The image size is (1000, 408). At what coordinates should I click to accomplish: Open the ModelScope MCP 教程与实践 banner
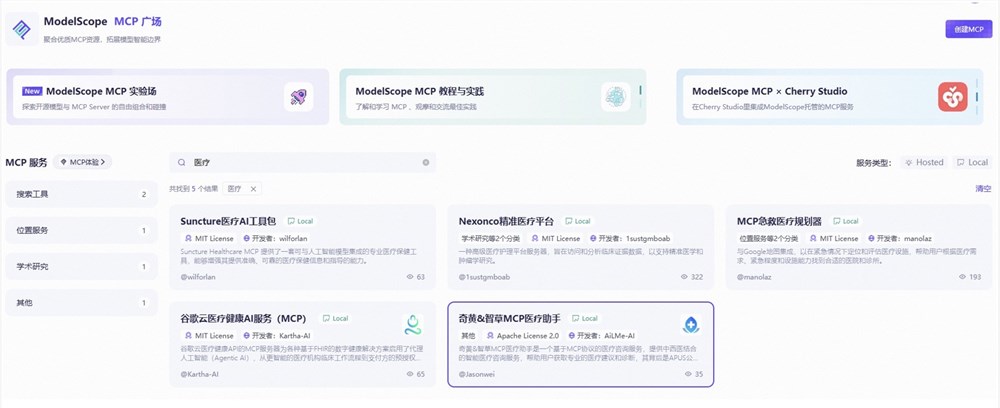click(x=492, y=97)
